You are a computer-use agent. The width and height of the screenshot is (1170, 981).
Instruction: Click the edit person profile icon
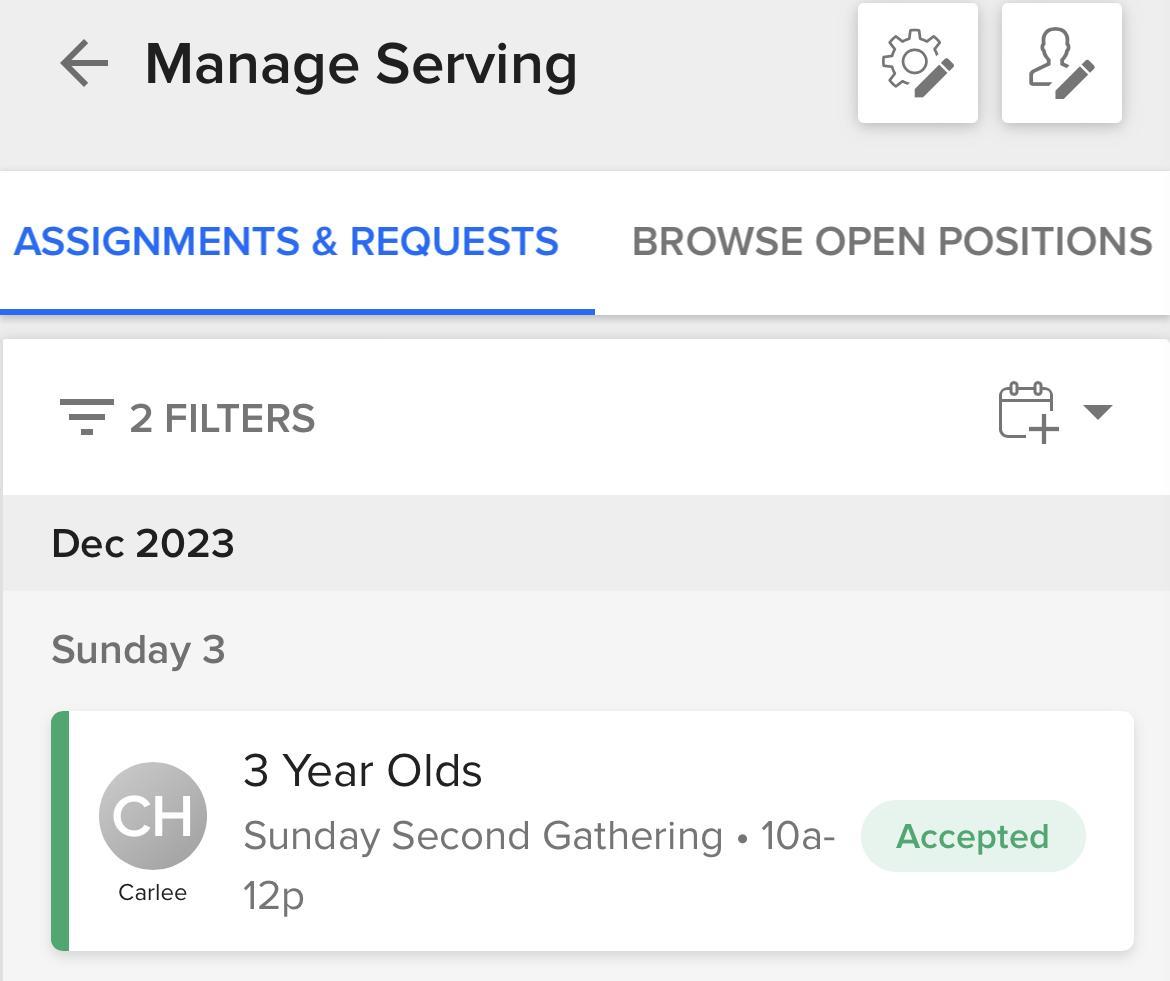(1061, 64)
